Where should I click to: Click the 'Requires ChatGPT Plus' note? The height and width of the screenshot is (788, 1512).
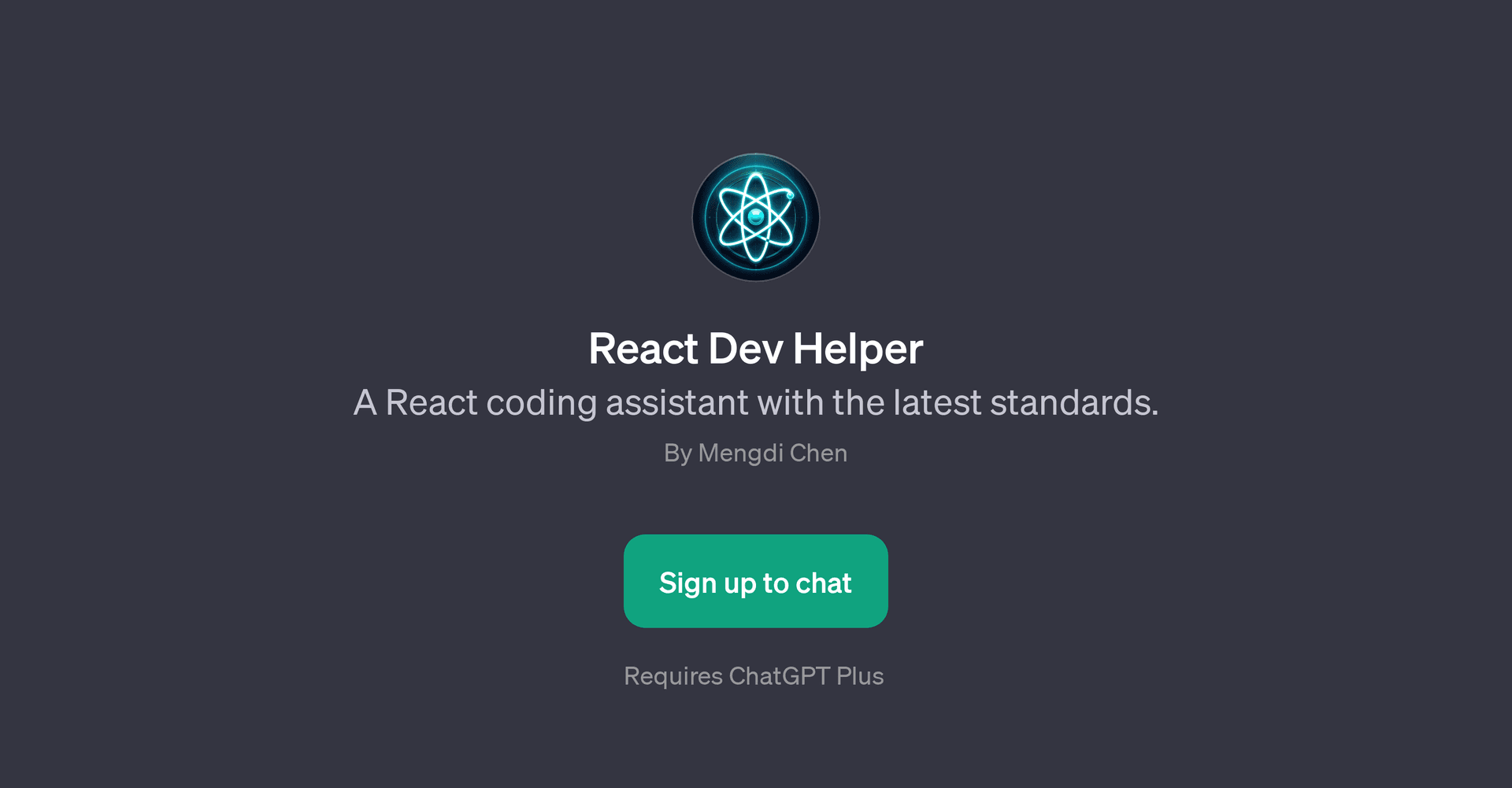[x=754, y=676]
